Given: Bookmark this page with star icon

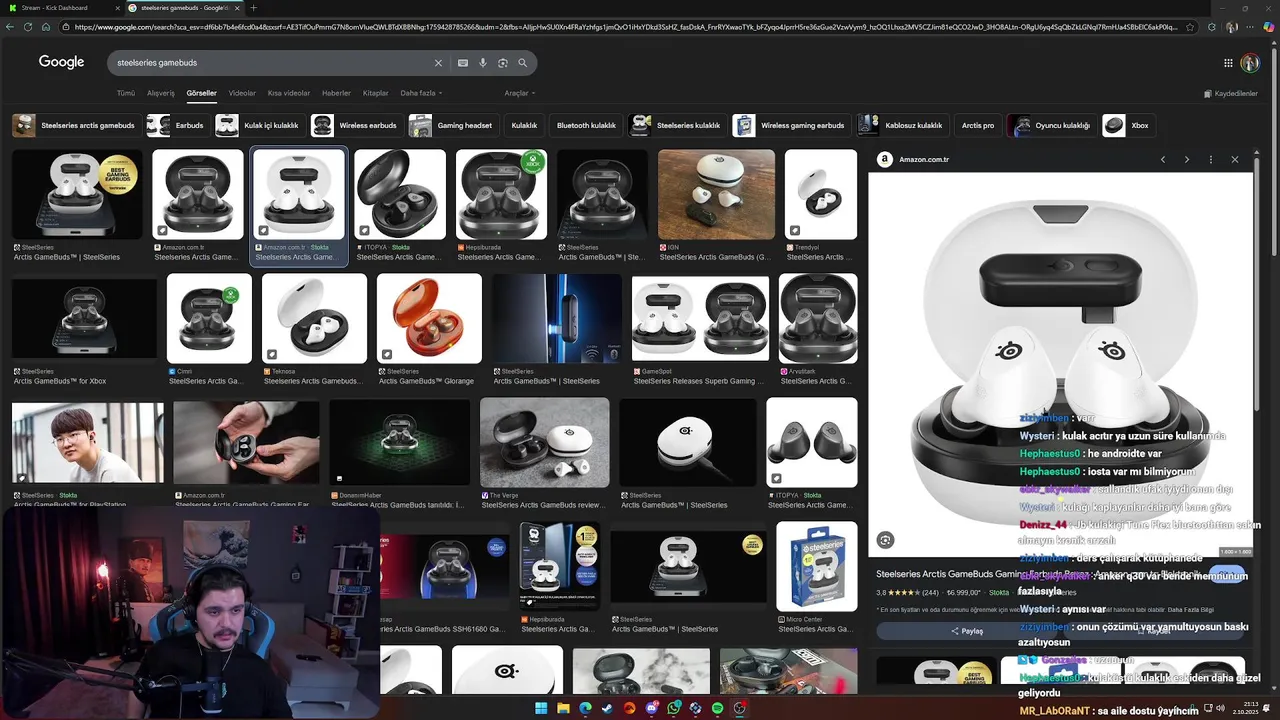Looking at the screenshot, I should [x=1189, y=27].
